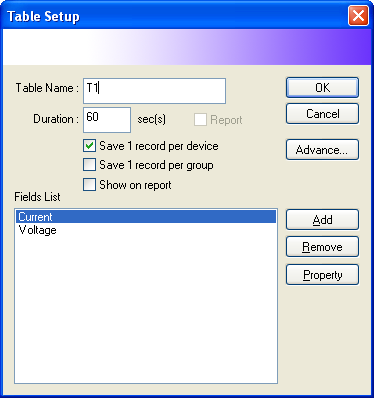Click the Table Name label text
Image resolution: width=374 pixels, height=398 pixels.
coord(47,88)
